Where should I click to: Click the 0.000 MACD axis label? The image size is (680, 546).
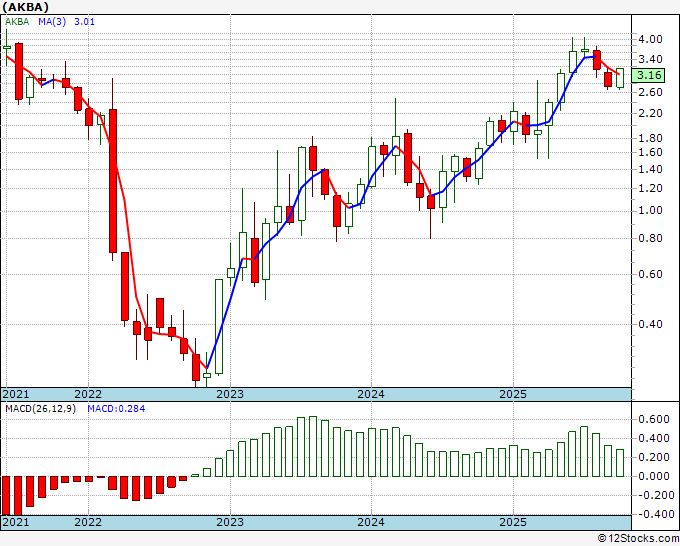click(654, 476)
